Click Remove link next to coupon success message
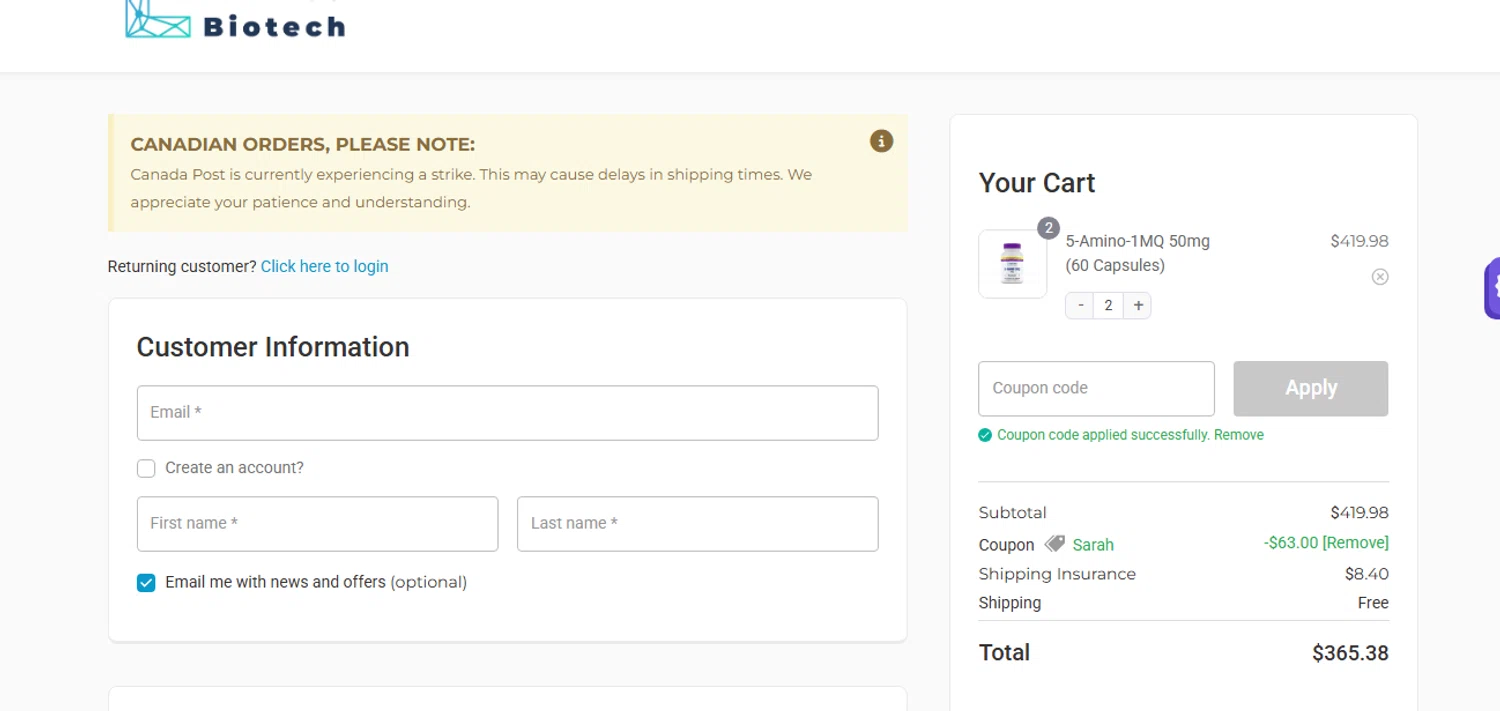 pyautogui.click(x=1239, y=435)
